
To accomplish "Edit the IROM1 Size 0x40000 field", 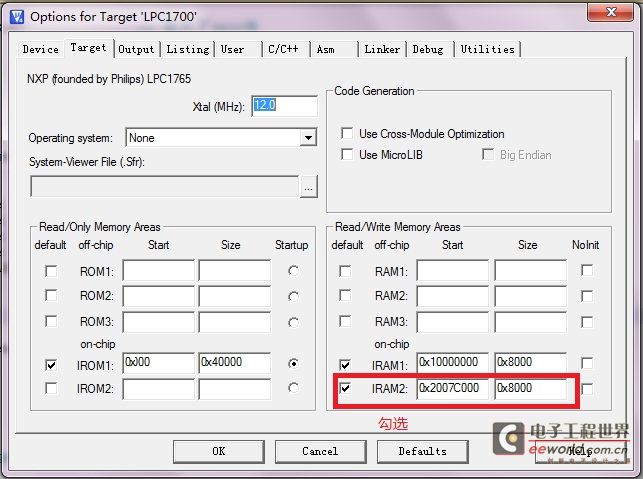I will [x=235, y=363].
